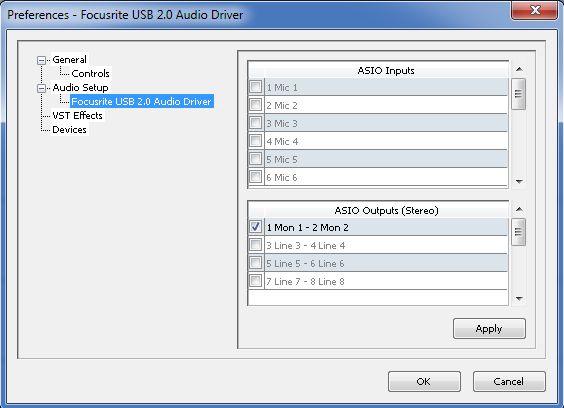Check 7 Line 7 - 8 Line 8 output
The width and height of the screenshot is (564, 408).
256,281
